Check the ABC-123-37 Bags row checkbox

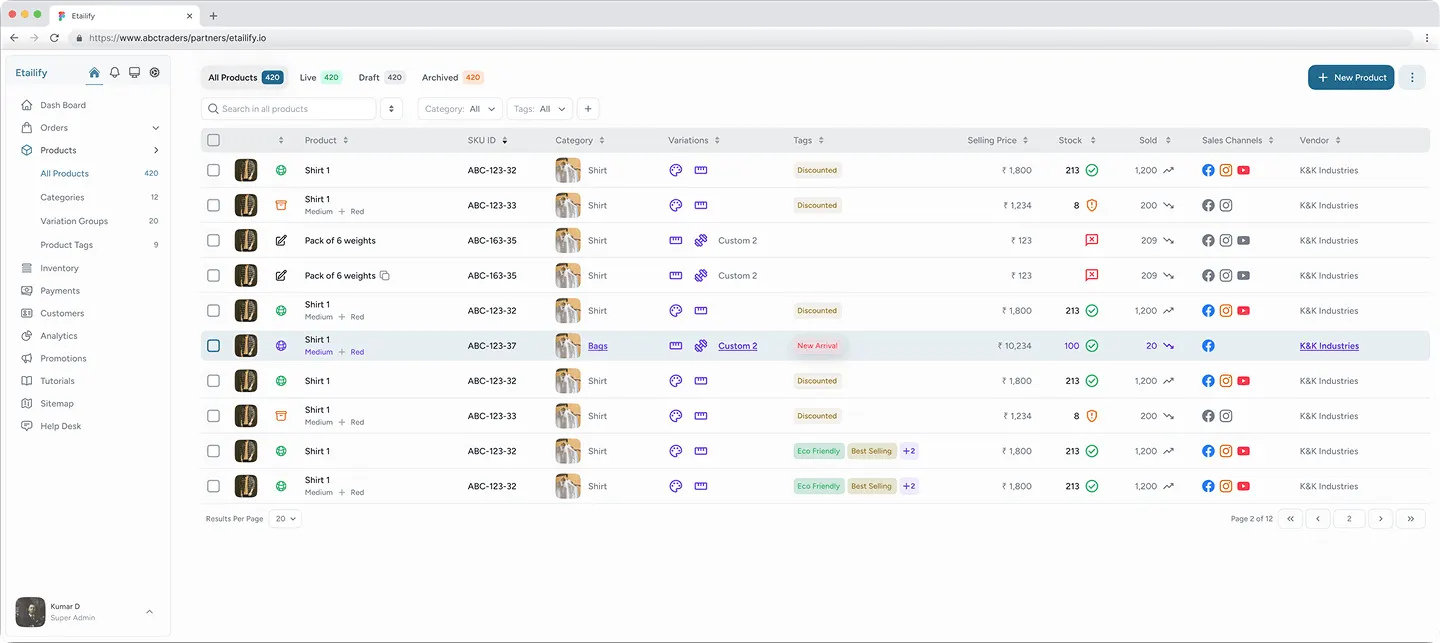(x=213, y=346)
